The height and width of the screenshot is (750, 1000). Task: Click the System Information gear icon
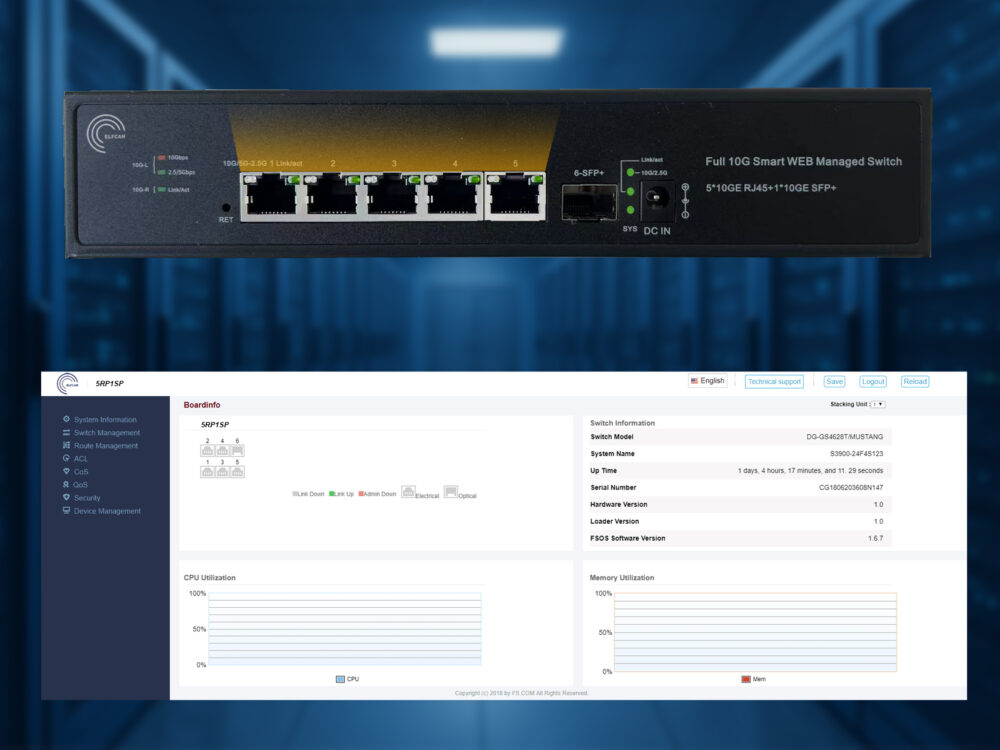66,419
